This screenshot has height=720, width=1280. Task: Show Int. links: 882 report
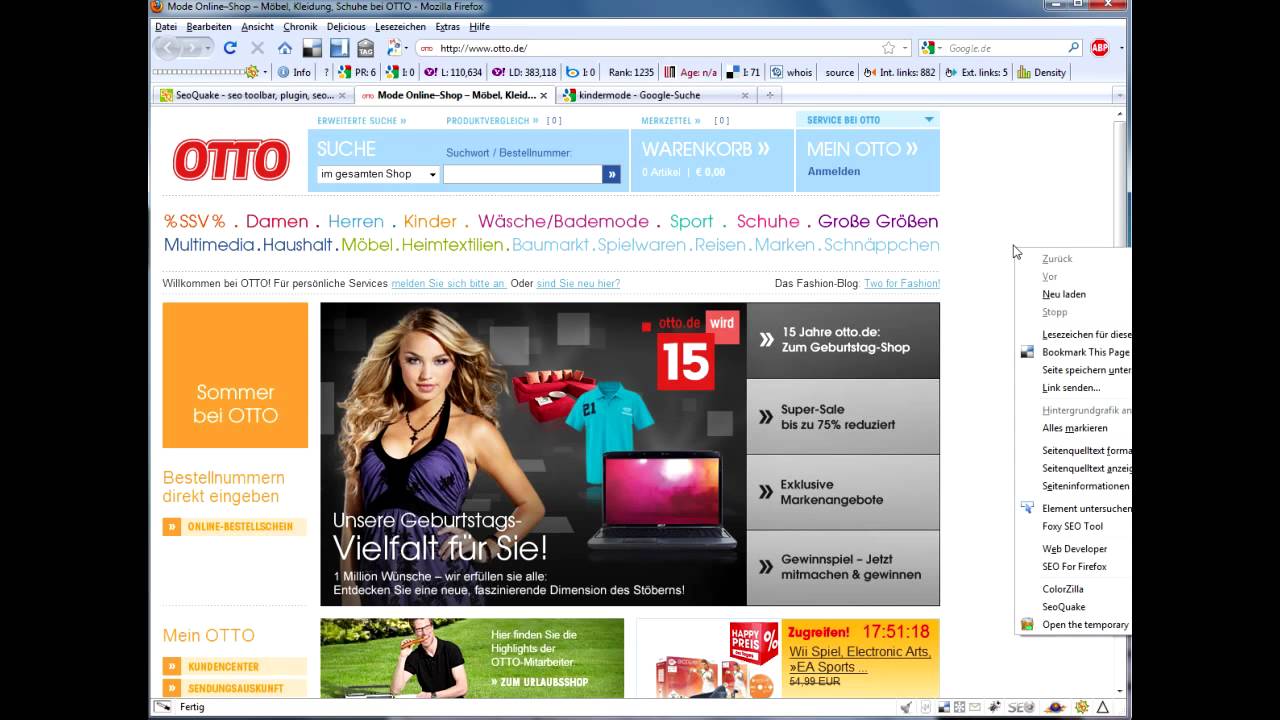pos(900,72)
